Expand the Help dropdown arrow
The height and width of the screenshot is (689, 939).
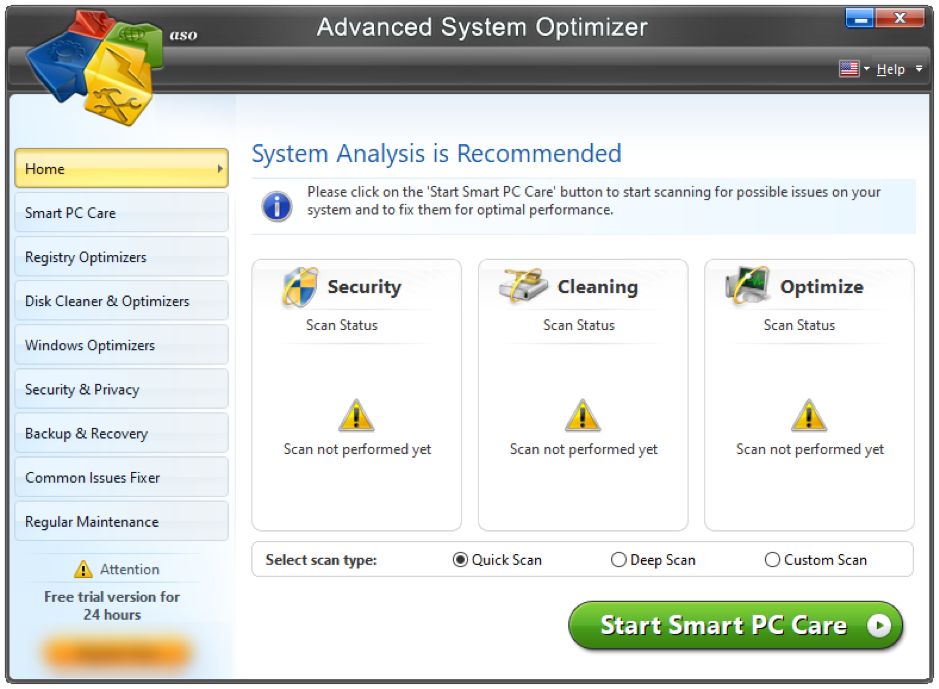919,69
